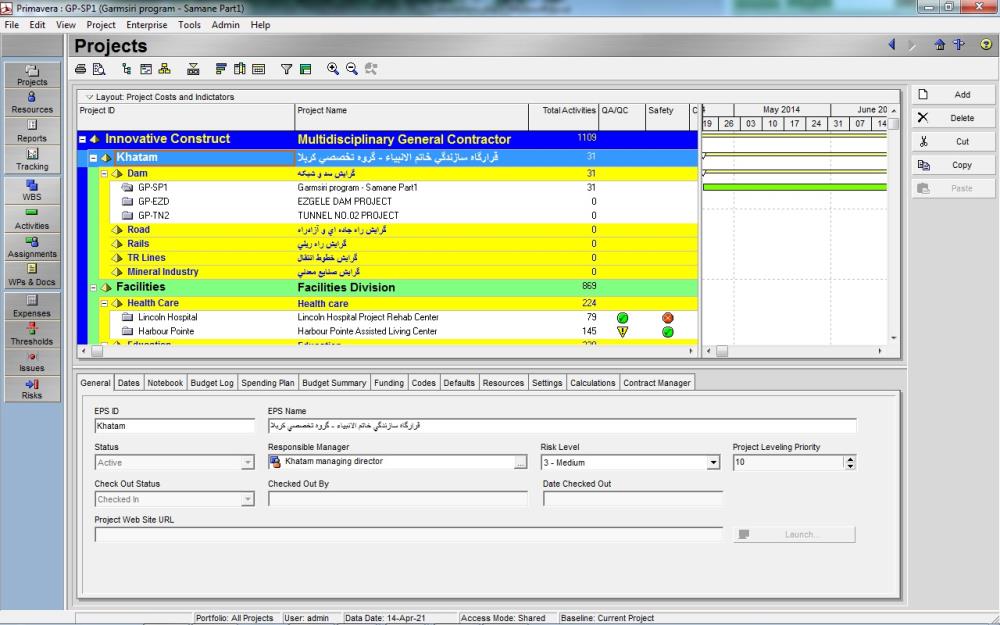This screenshot has width=1000, height=625.
Task: Open Assignments in the left sidebar
Action: pos(32,247)
